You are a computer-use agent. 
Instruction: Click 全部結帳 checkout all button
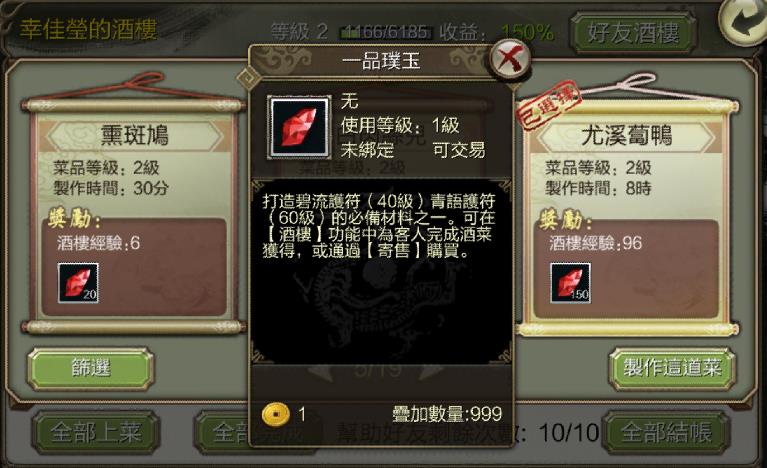tap(666, 433)
